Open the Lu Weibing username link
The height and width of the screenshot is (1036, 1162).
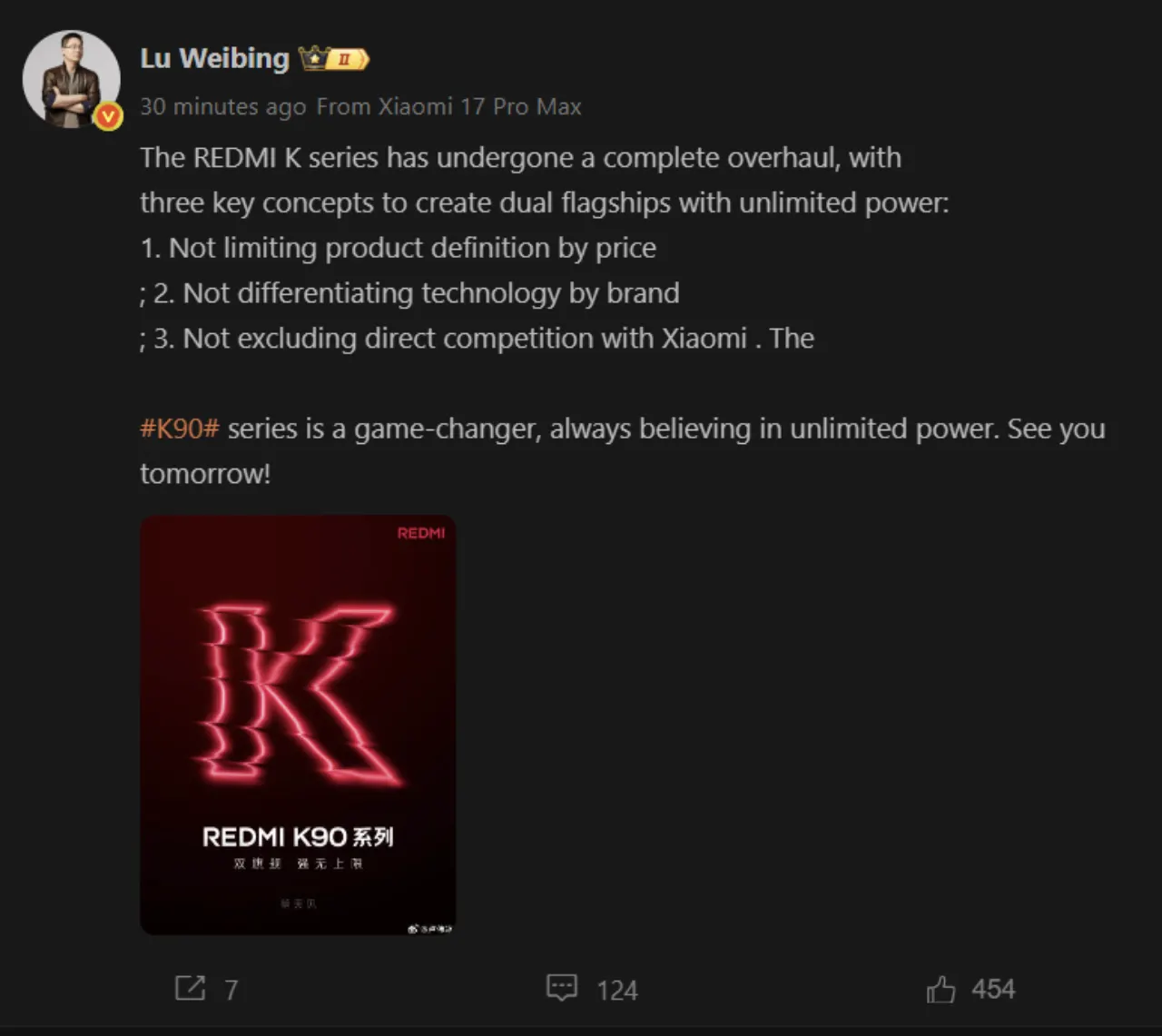point(214,58)
